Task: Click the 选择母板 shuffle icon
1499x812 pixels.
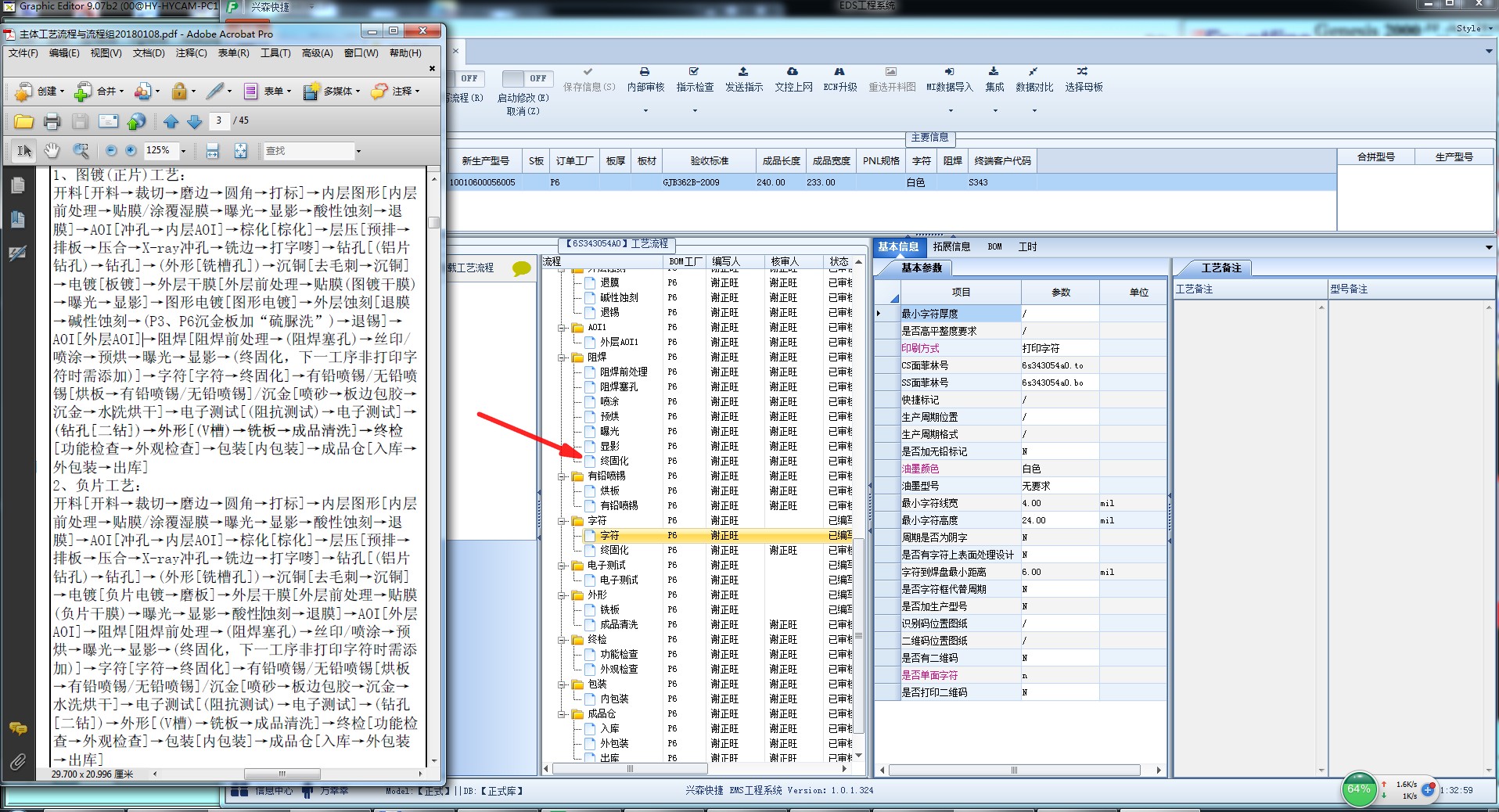Action: click(1082, 71)
